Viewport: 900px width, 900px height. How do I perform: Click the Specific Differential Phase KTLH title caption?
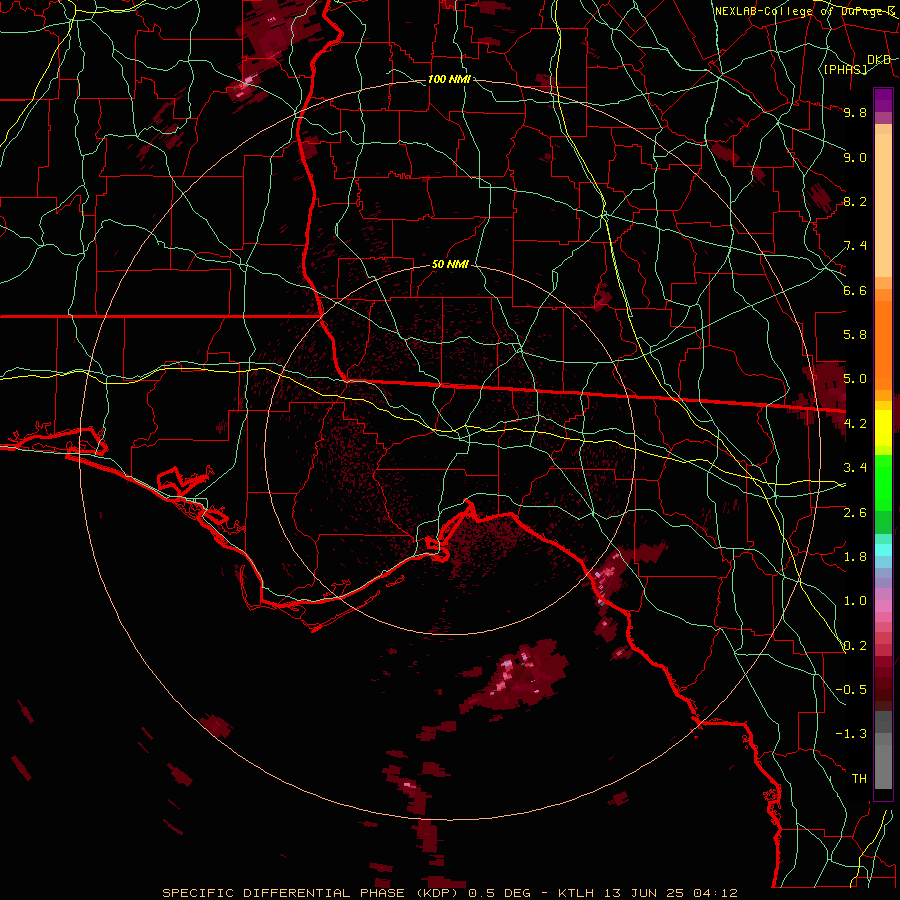(x=449, y=893)
